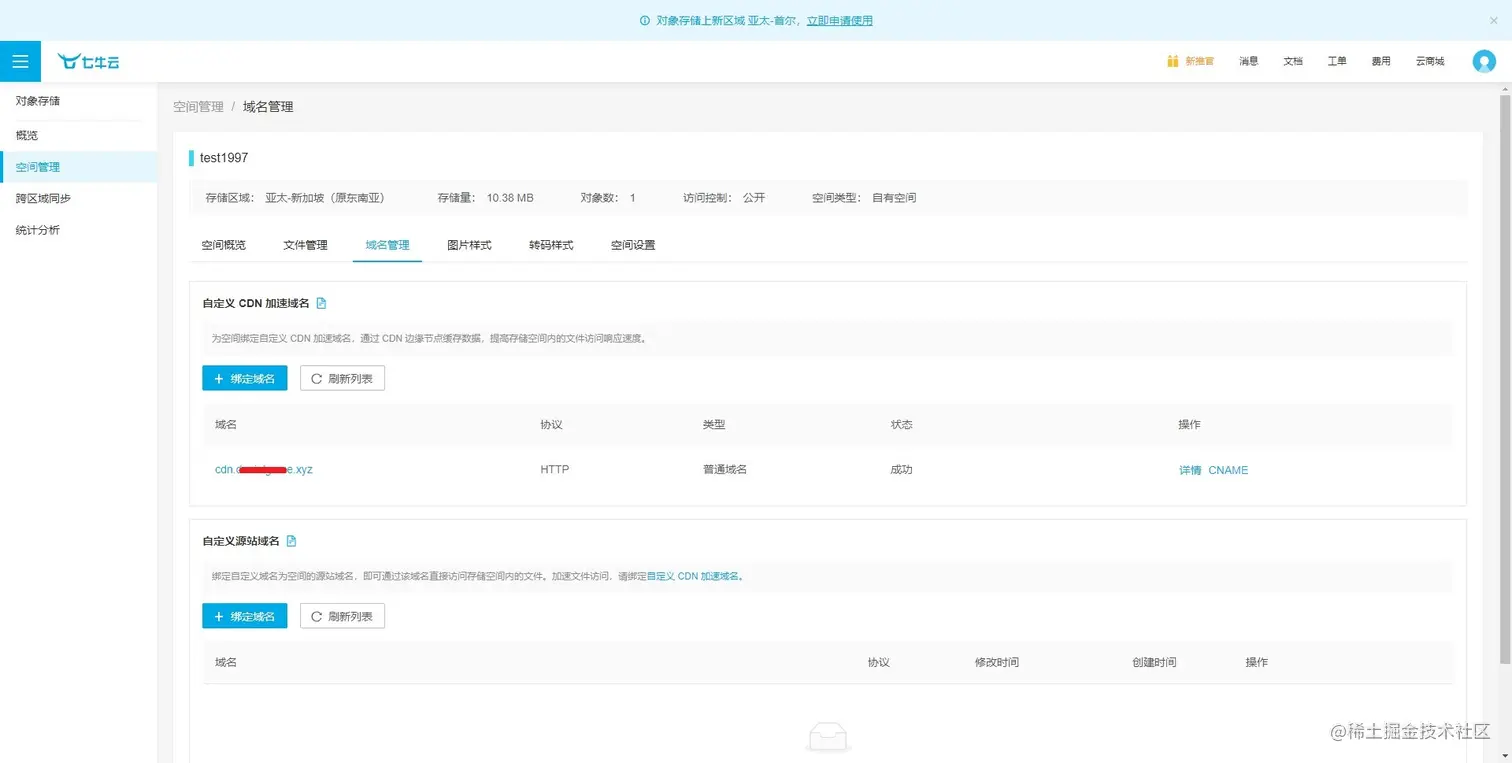Click the bucket name test1997
This screenshot has width=1512, height=763.
[224, 158]
